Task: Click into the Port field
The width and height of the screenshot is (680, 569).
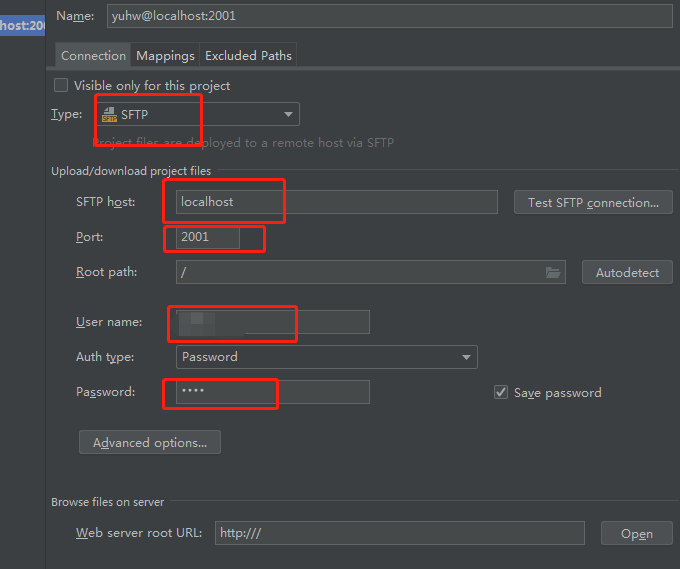Action: 208,238
